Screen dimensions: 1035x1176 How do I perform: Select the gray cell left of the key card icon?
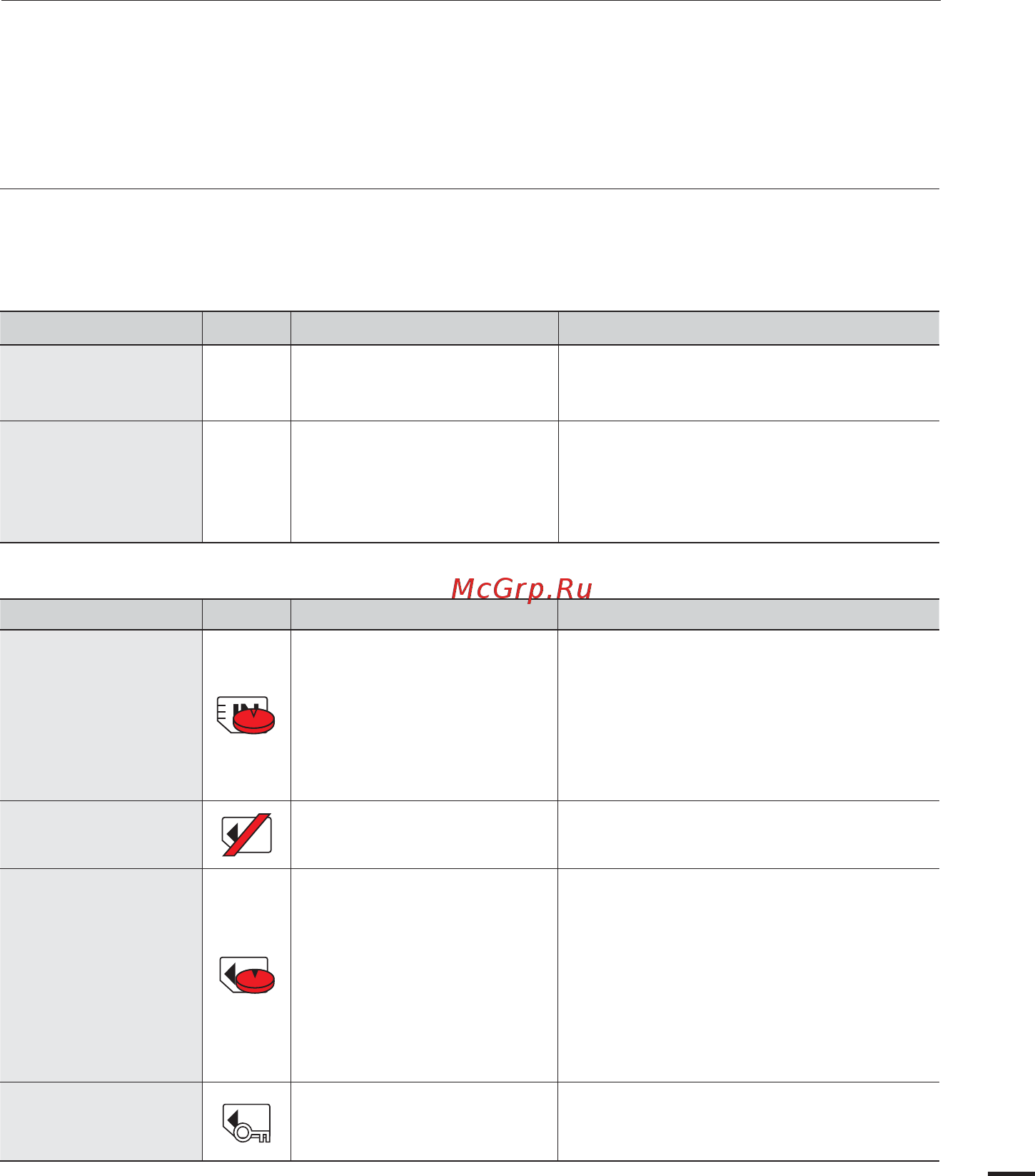101,1122
